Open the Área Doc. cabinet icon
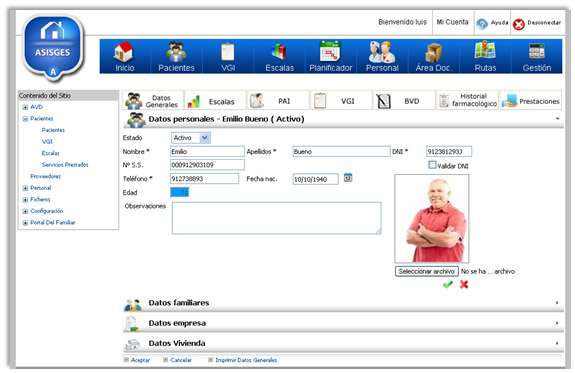 [x=433, y=52]
